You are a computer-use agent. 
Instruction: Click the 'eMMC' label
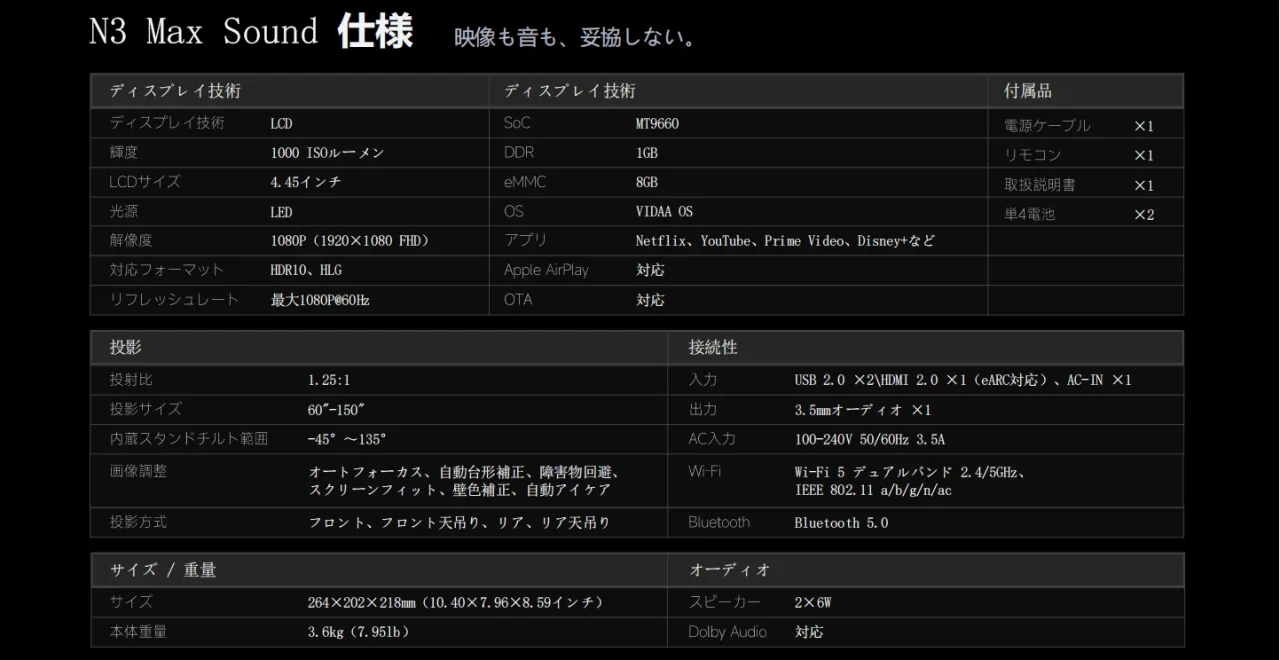click(525, 182)
